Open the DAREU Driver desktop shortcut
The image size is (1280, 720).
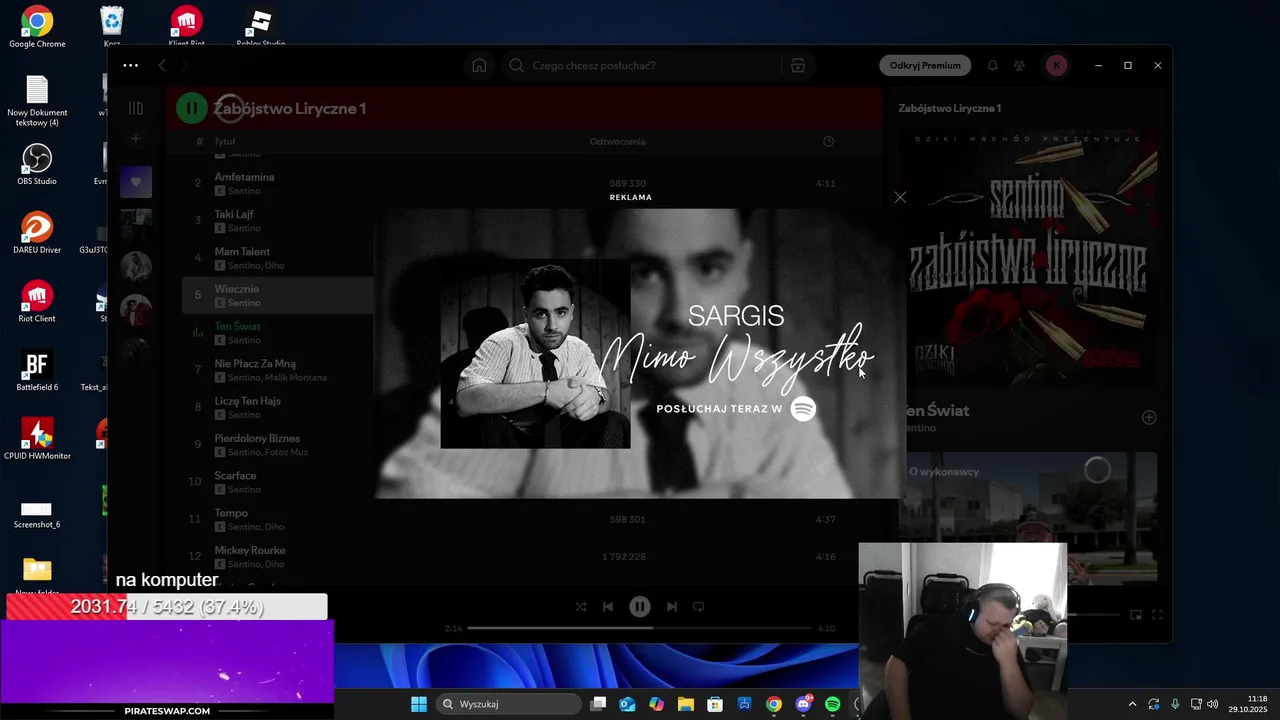pos(37,234)
